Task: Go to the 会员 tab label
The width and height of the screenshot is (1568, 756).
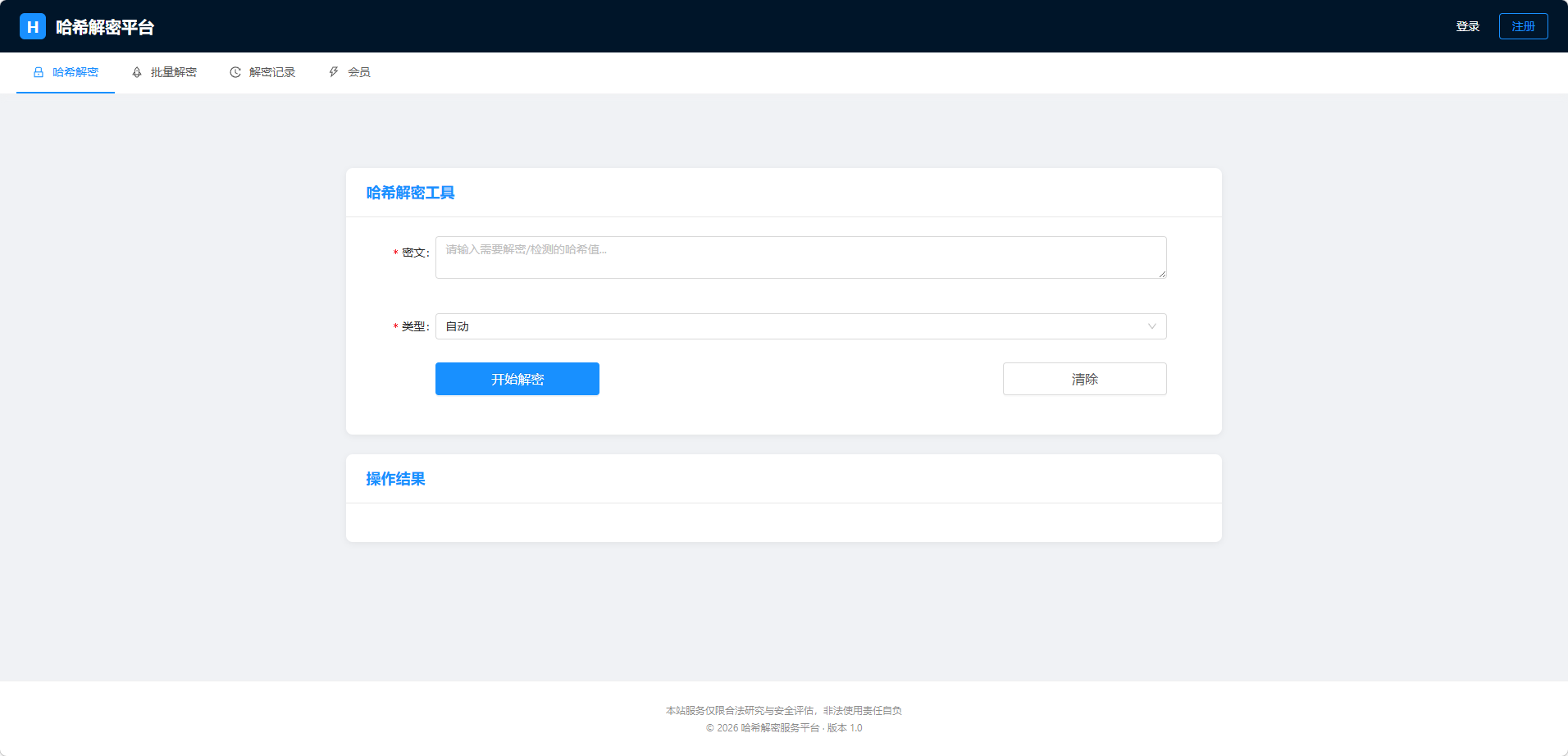Action: [x=359, y=72]
